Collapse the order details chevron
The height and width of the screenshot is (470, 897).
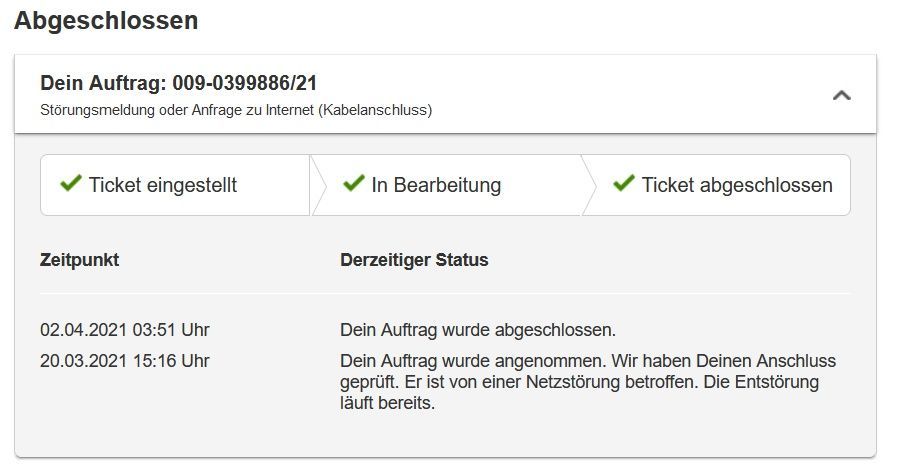point(842,96)
